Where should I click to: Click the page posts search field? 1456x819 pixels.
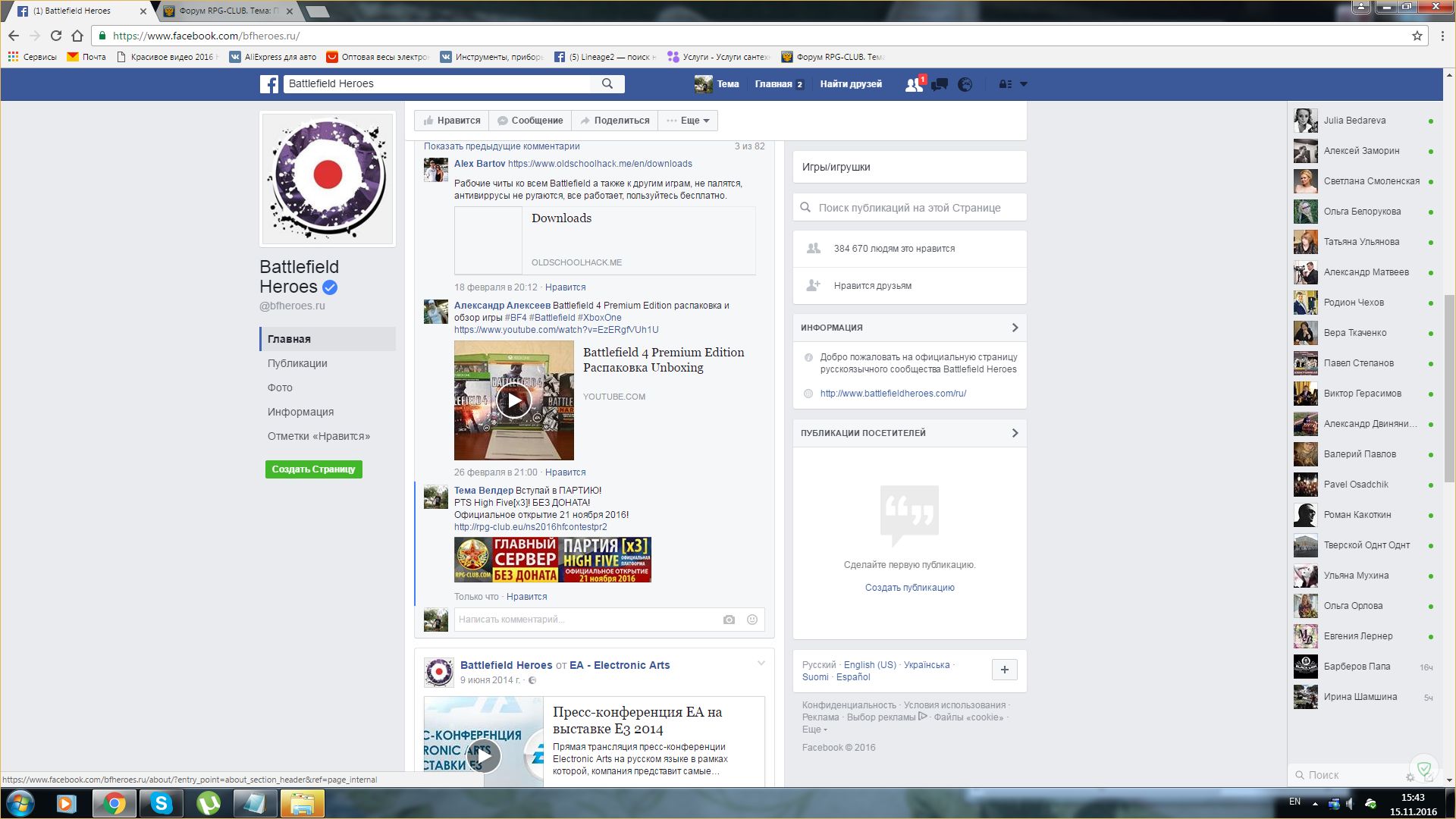tap(909, 208)
